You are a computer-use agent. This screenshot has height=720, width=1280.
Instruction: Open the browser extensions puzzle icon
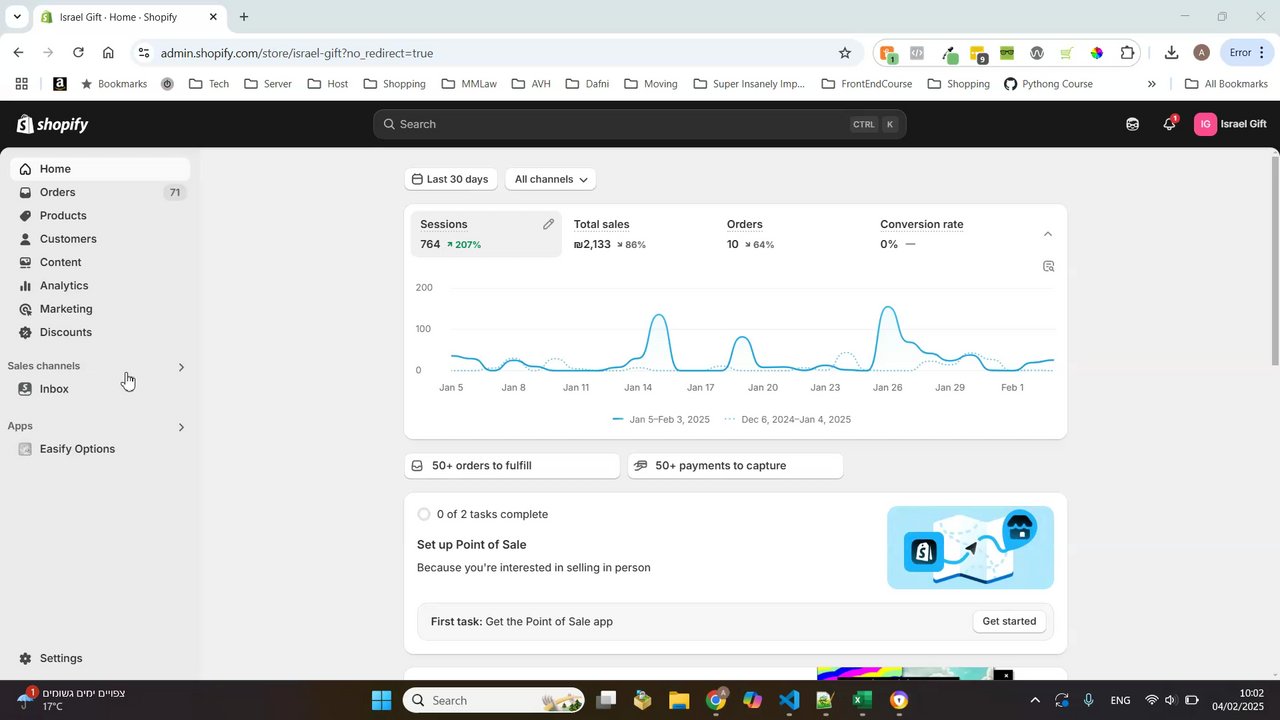[x=1128, y=53]
